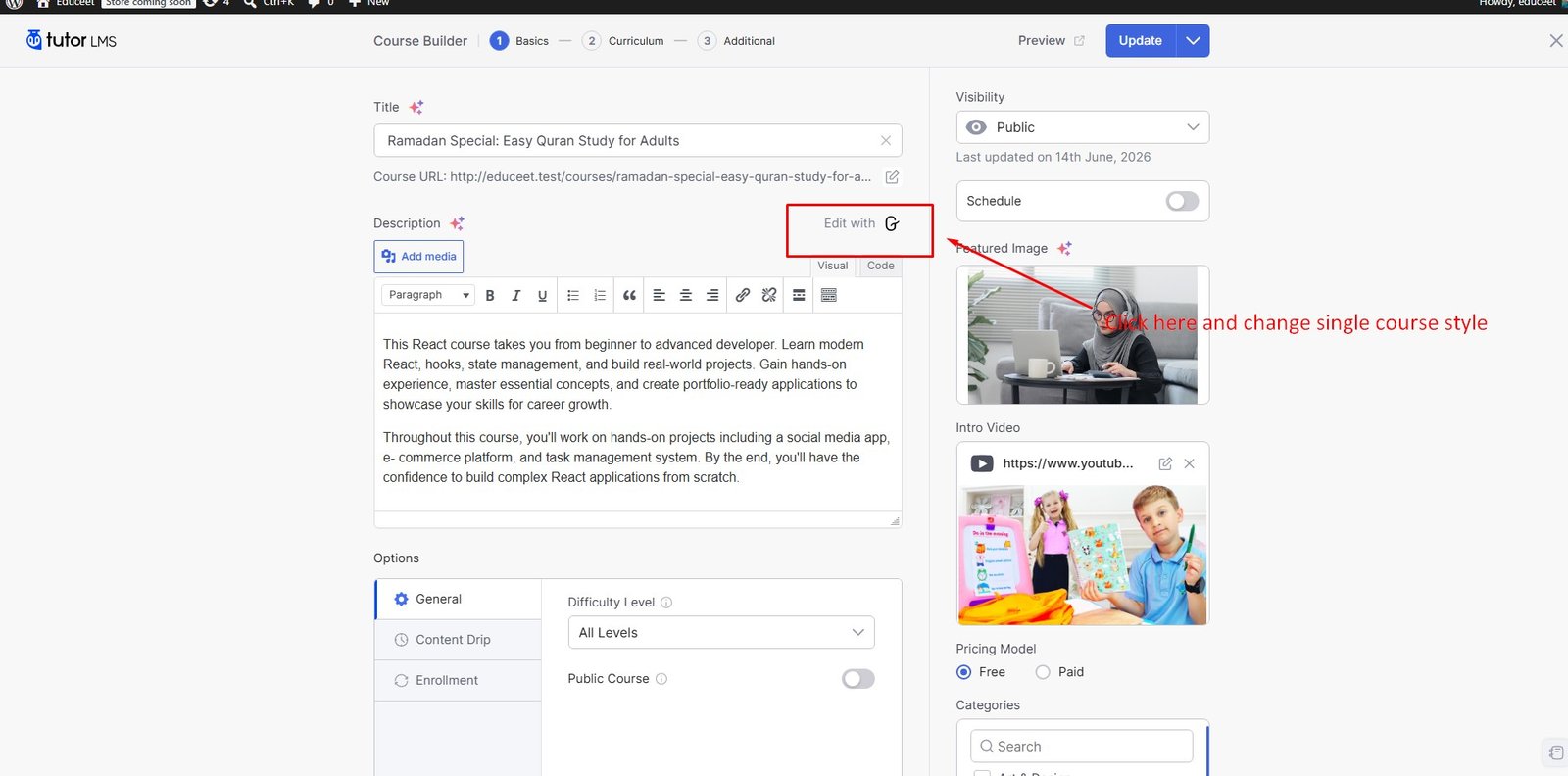The image size is (1568, 776).
Task: Toggle underline formatting in description editor
Action: point(542,295)
